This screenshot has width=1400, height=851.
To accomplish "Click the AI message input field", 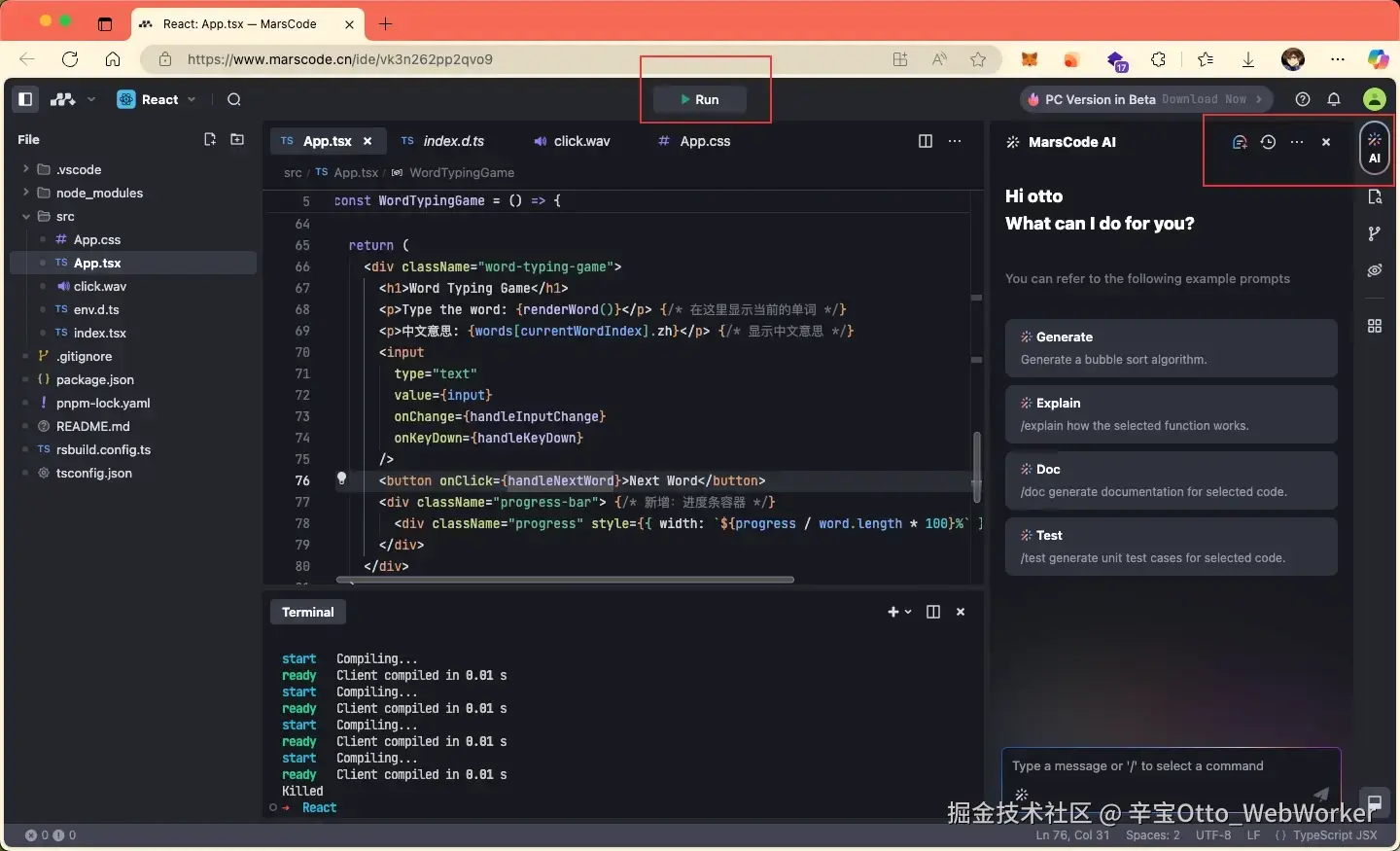I will (x=1172, y=778).
